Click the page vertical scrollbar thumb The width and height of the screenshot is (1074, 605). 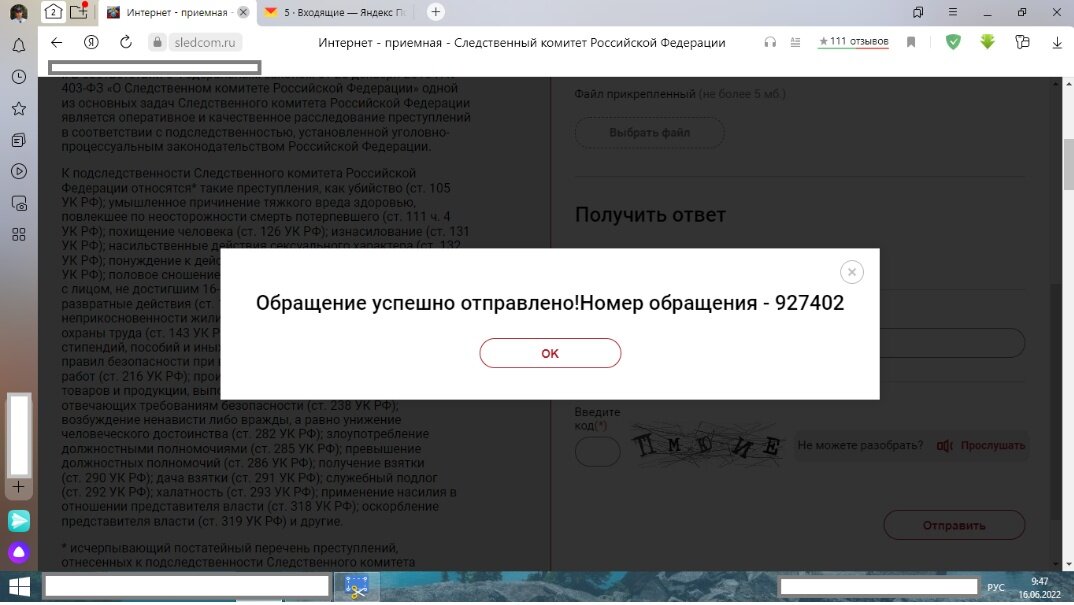click(1068, 164)
